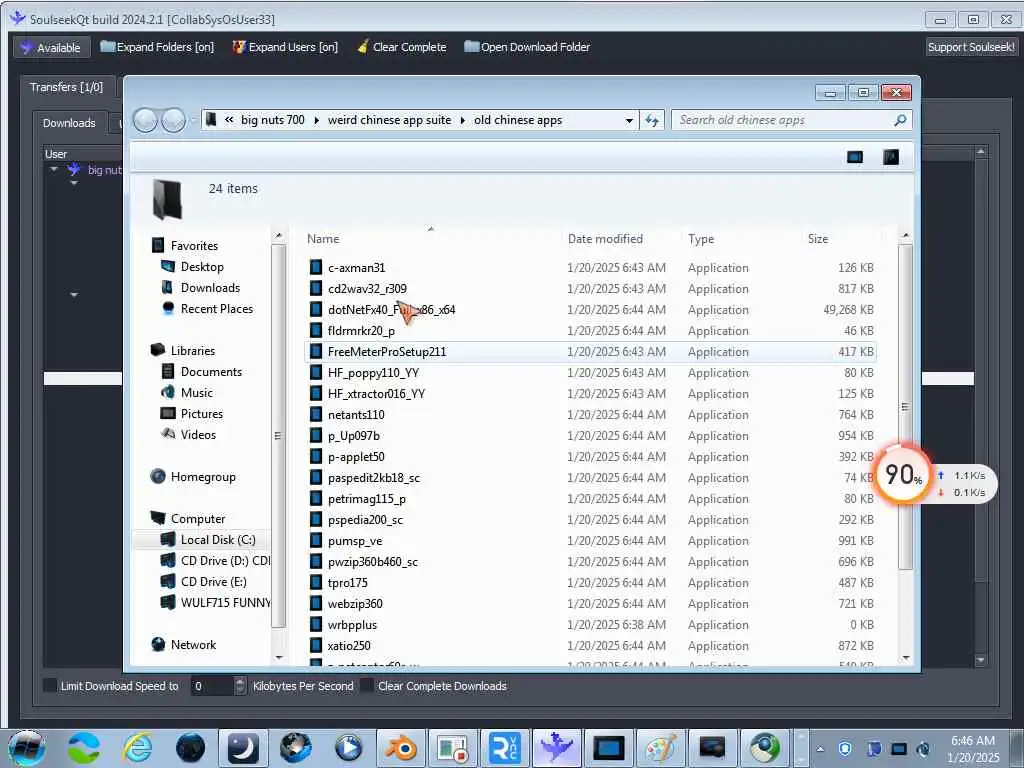This screenshot has height=768, width=1024.
Task: Click the change view icon in Explorer toolbar
Action: tap(855, 157)
